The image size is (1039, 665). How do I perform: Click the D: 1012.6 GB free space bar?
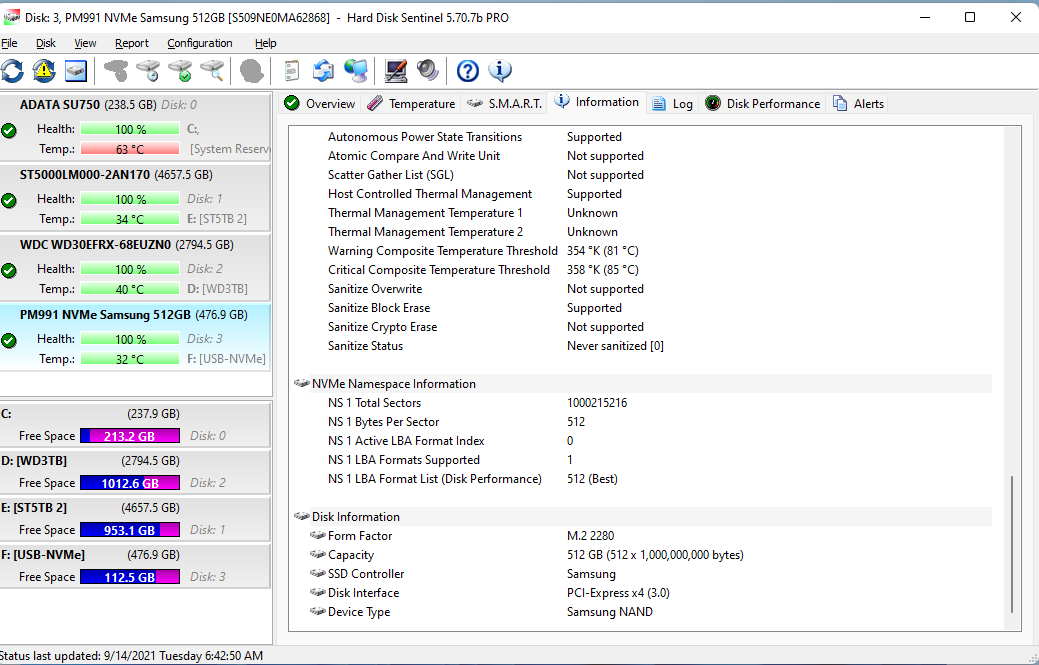[x=130, y=483]
